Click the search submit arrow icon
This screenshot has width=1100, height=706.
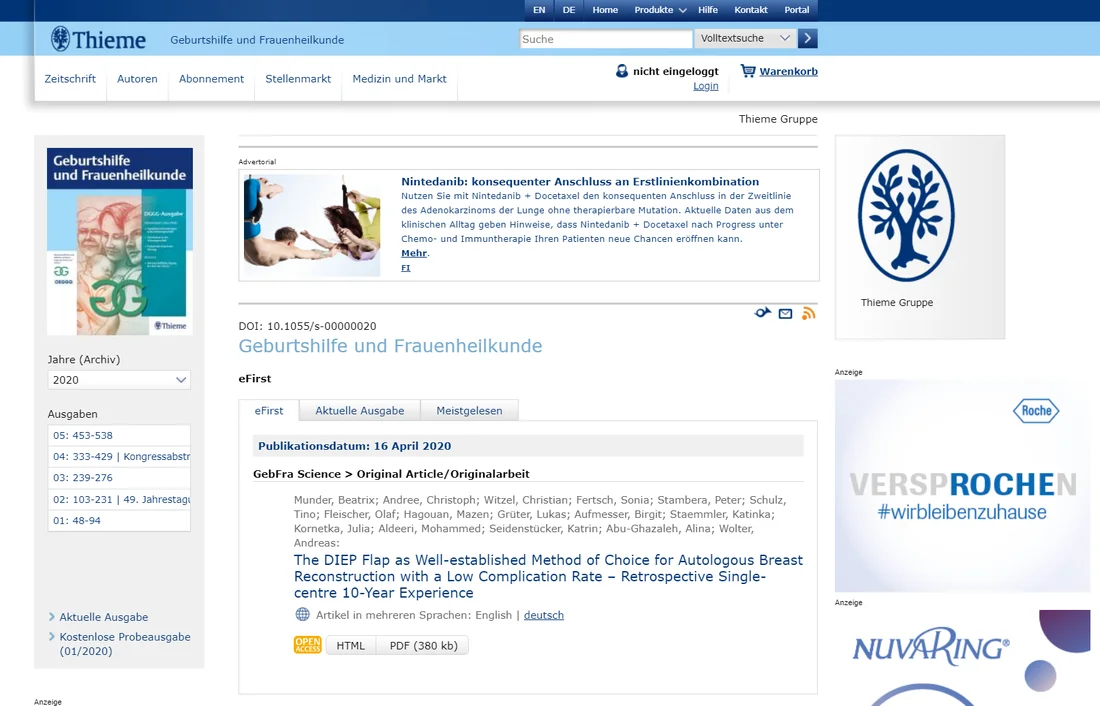pyautogui.click(x=807, y=38)
